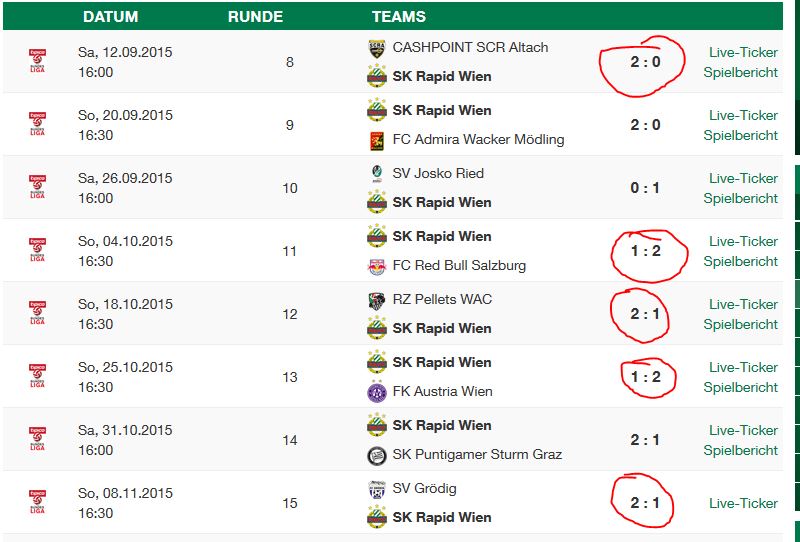Click the RUNDE column header
The image size is (800, 542).
[255, 17]
